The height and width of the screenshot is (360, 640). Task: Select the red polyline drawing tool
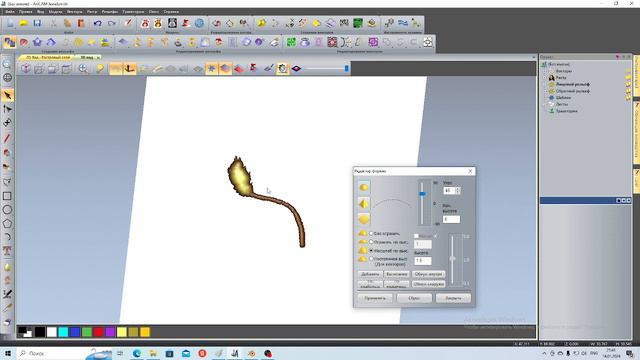7,139
